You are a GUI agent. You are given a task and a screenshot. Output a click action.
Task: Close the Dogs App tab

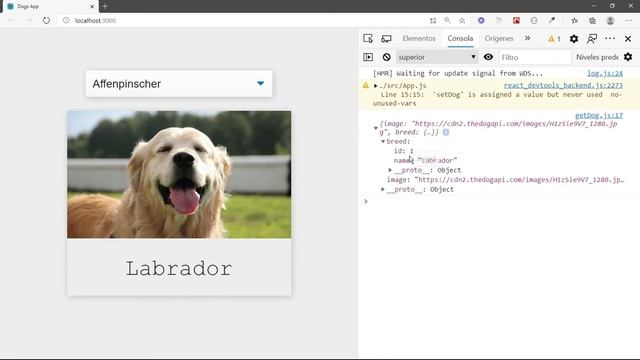[92, 7]
